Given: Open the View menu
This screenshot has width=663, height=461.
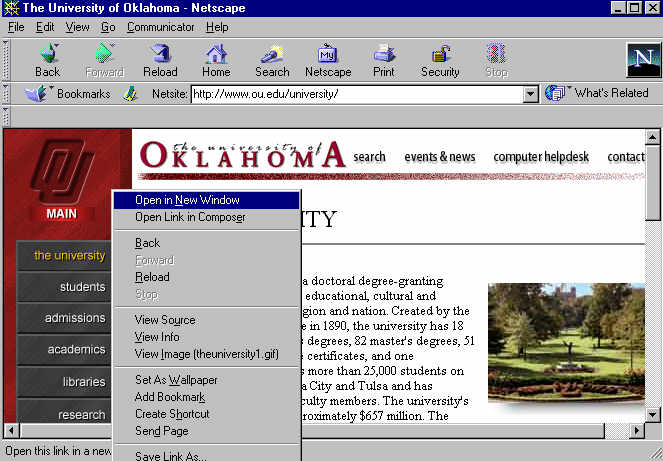Looking at the screenshot, I should (77, 27).
